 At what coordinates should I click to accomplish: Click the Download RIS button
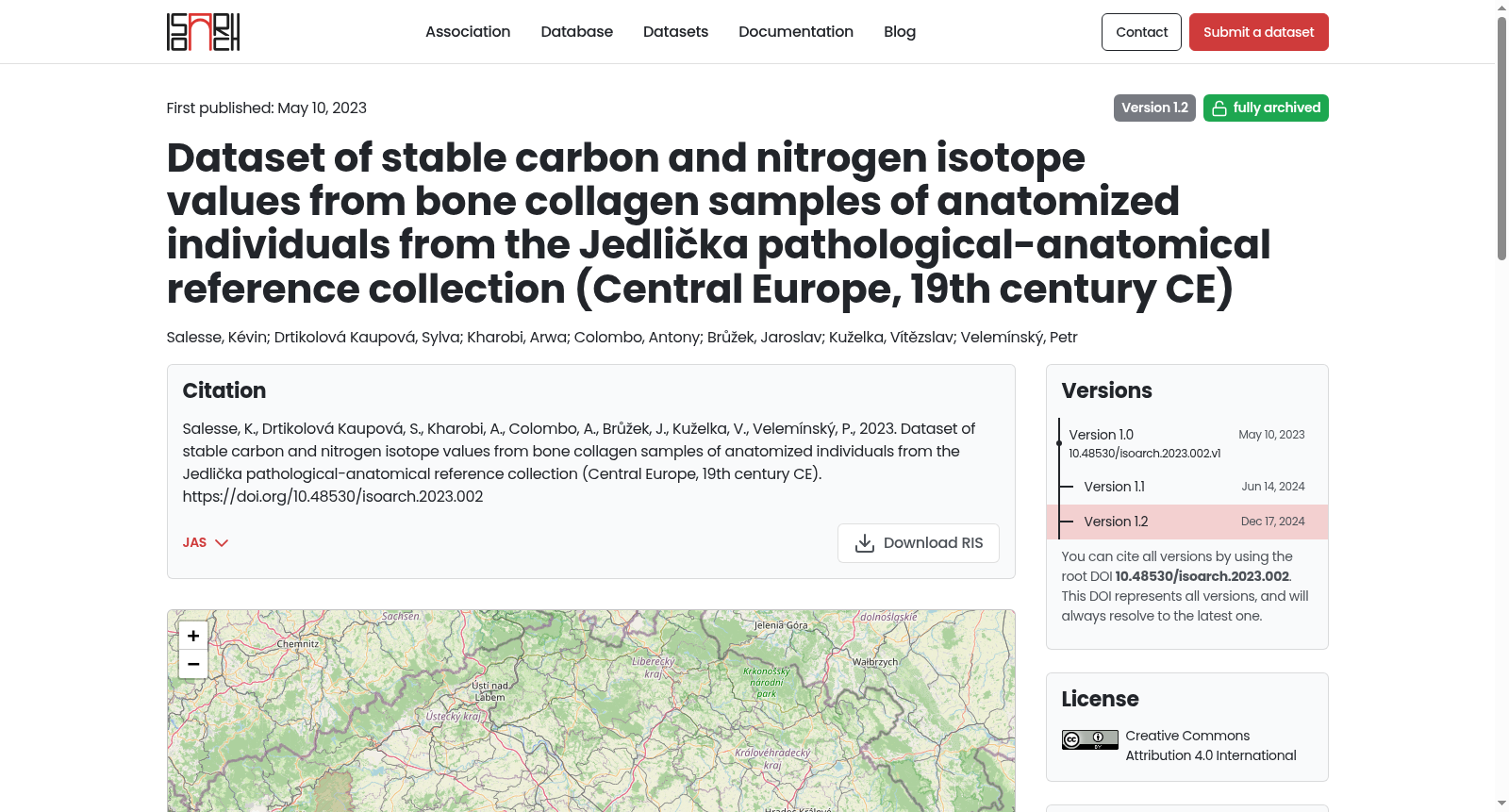click(919, 543)
